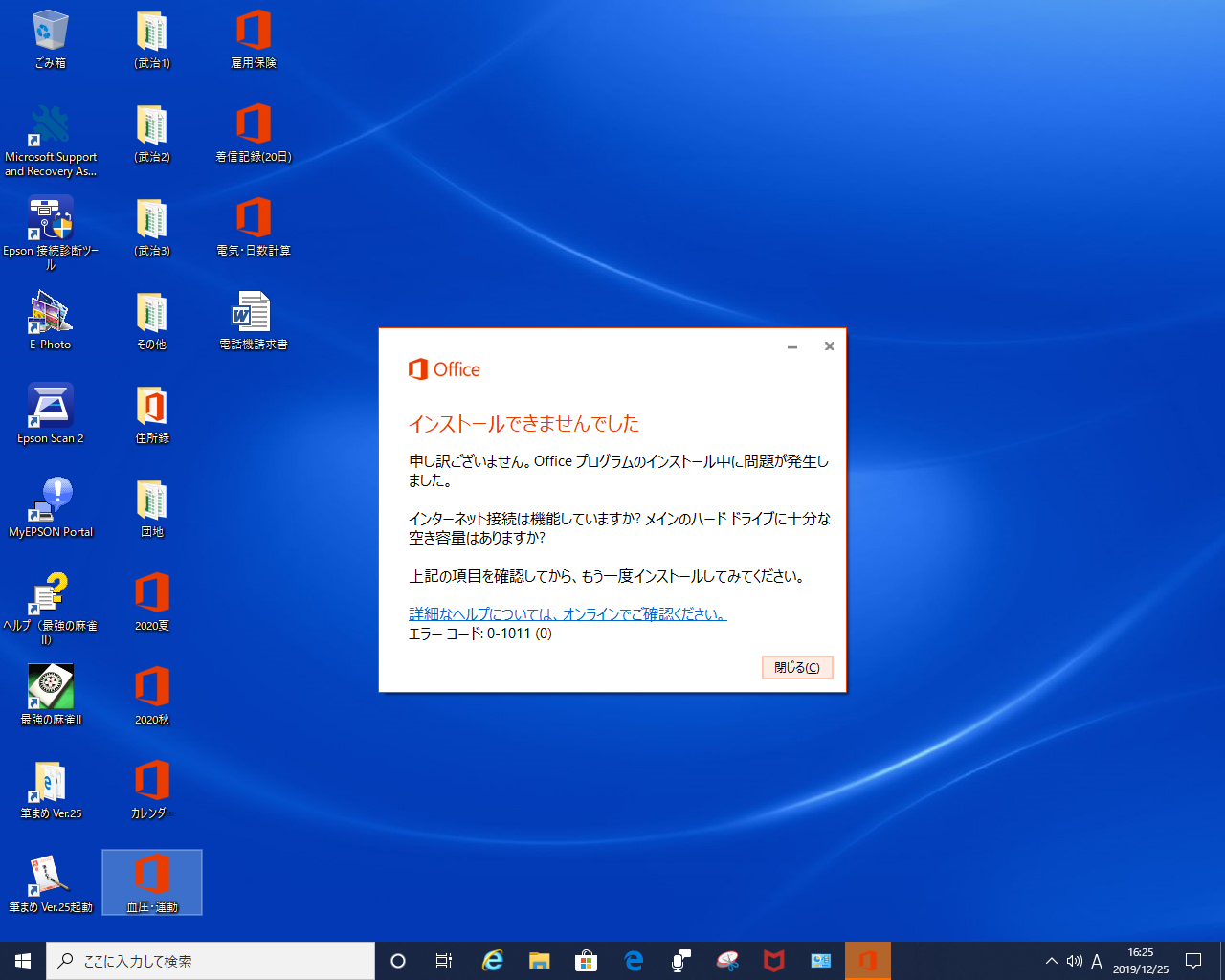Select the (武治2) folder icon

pyautogui.click(x=152, y=133)
